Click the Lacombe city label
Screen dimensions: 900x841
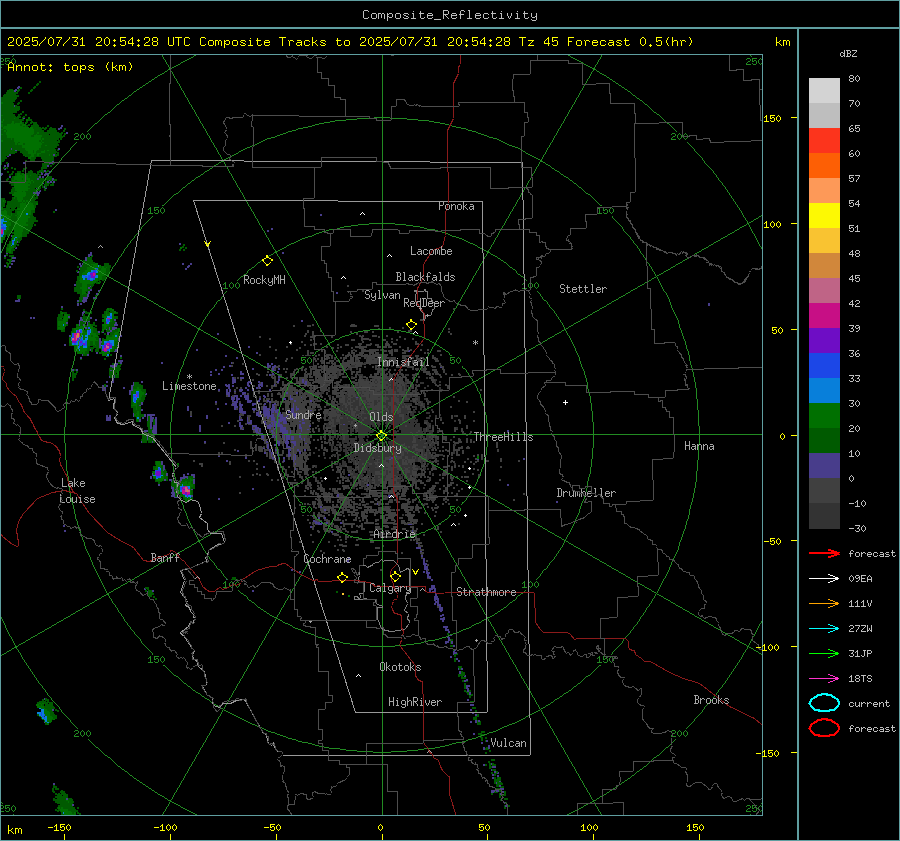click(431, 251)
